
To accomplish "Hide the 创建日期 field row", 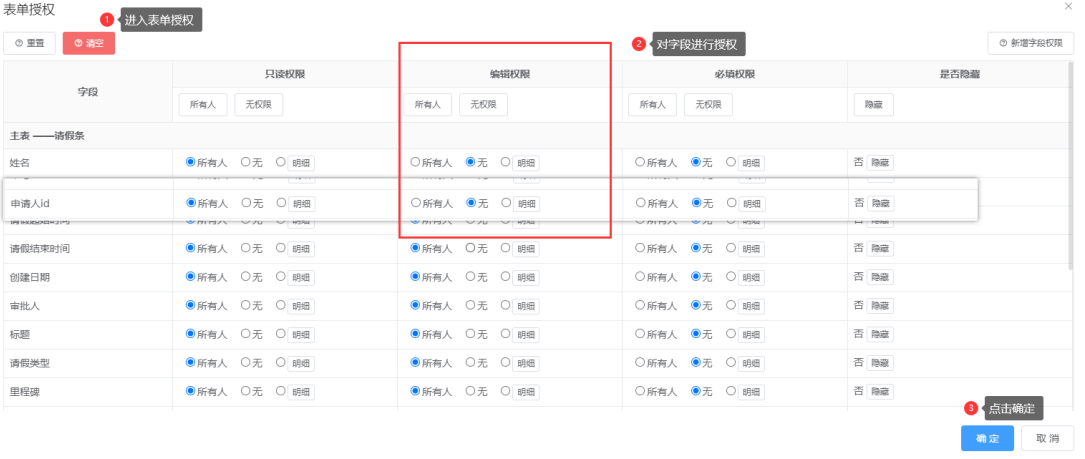I will (x=880, y=278).
